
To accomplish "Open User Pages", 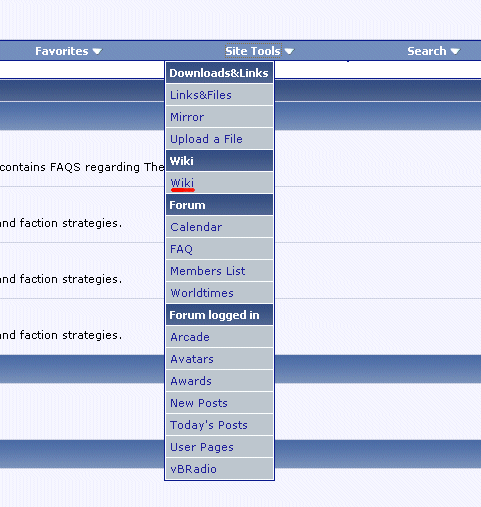I will click(219, 447).
